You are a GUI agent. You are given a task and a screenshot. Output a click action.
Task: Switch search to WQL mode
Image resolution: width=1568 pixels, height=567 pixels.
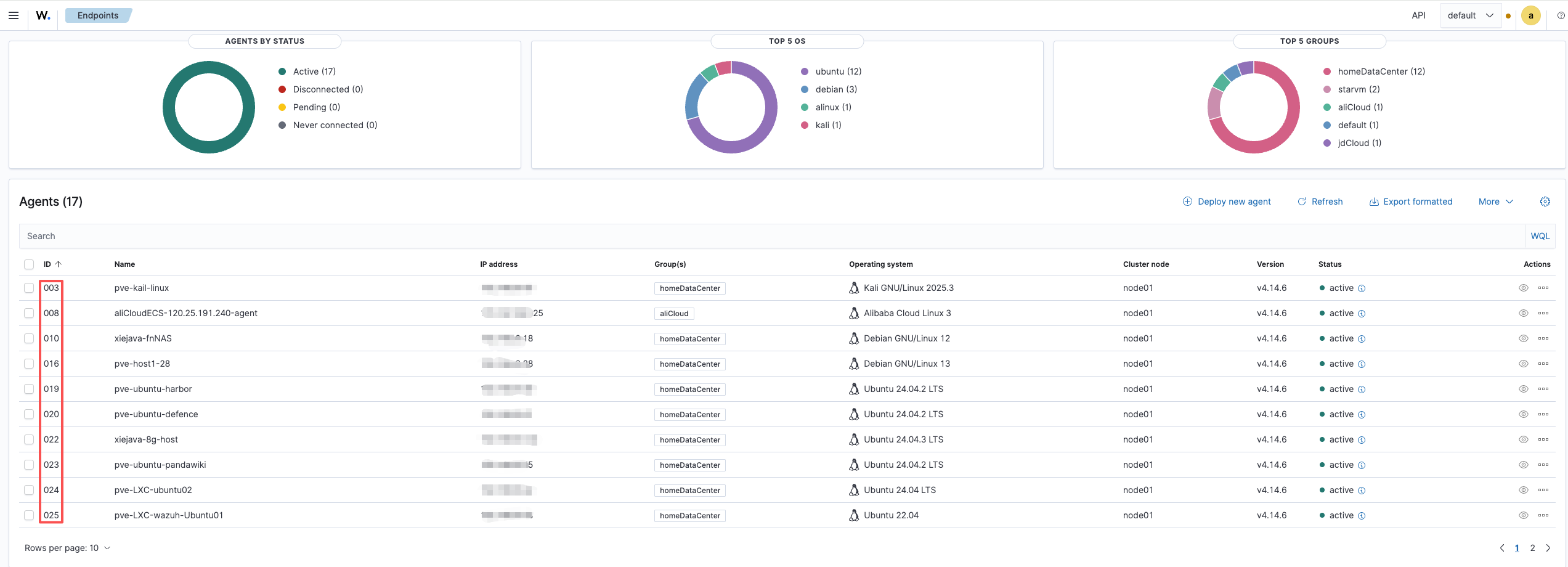point(1540,236)
